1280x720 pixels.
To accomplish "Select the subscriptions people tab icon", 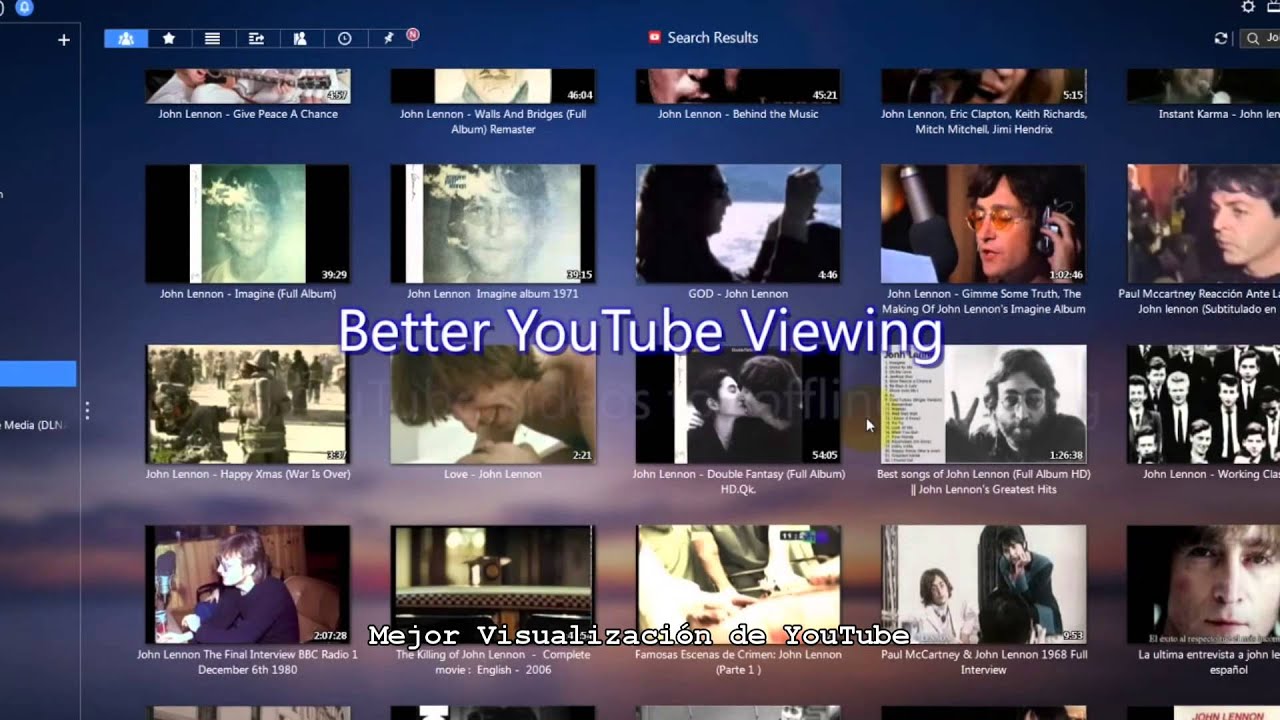I will pyautogui.click(x=300, y=38).
